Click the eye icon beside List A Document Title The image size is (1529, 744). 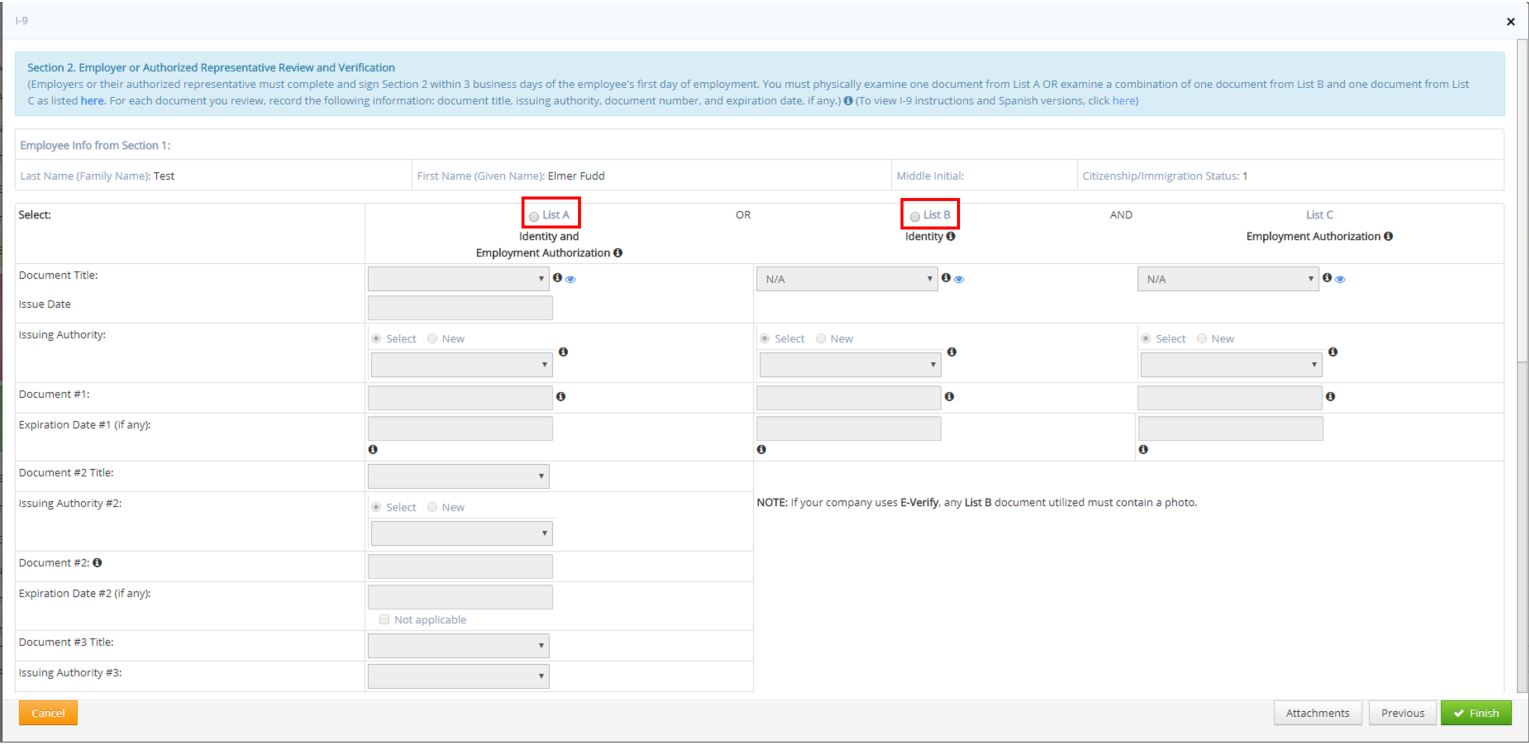571,279
